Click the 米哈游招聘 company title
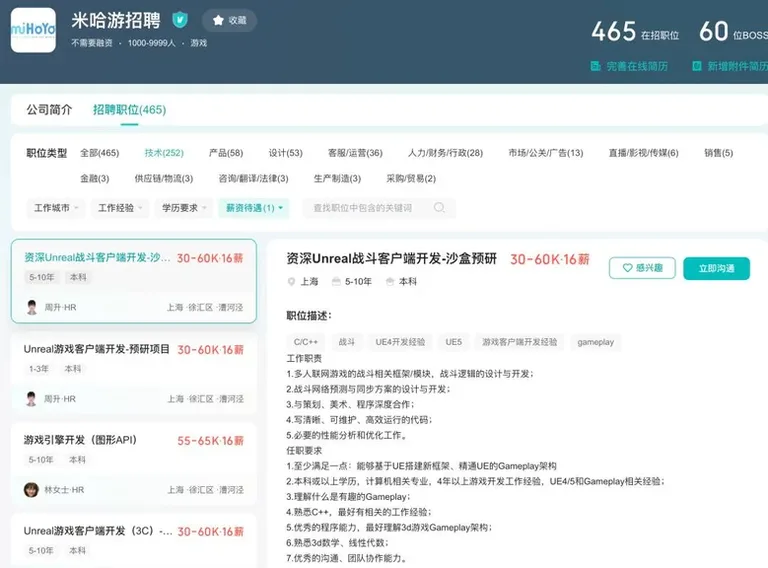The height and width of the screenshot is (568, 768). pyautogui.click(x=116, y=21)
